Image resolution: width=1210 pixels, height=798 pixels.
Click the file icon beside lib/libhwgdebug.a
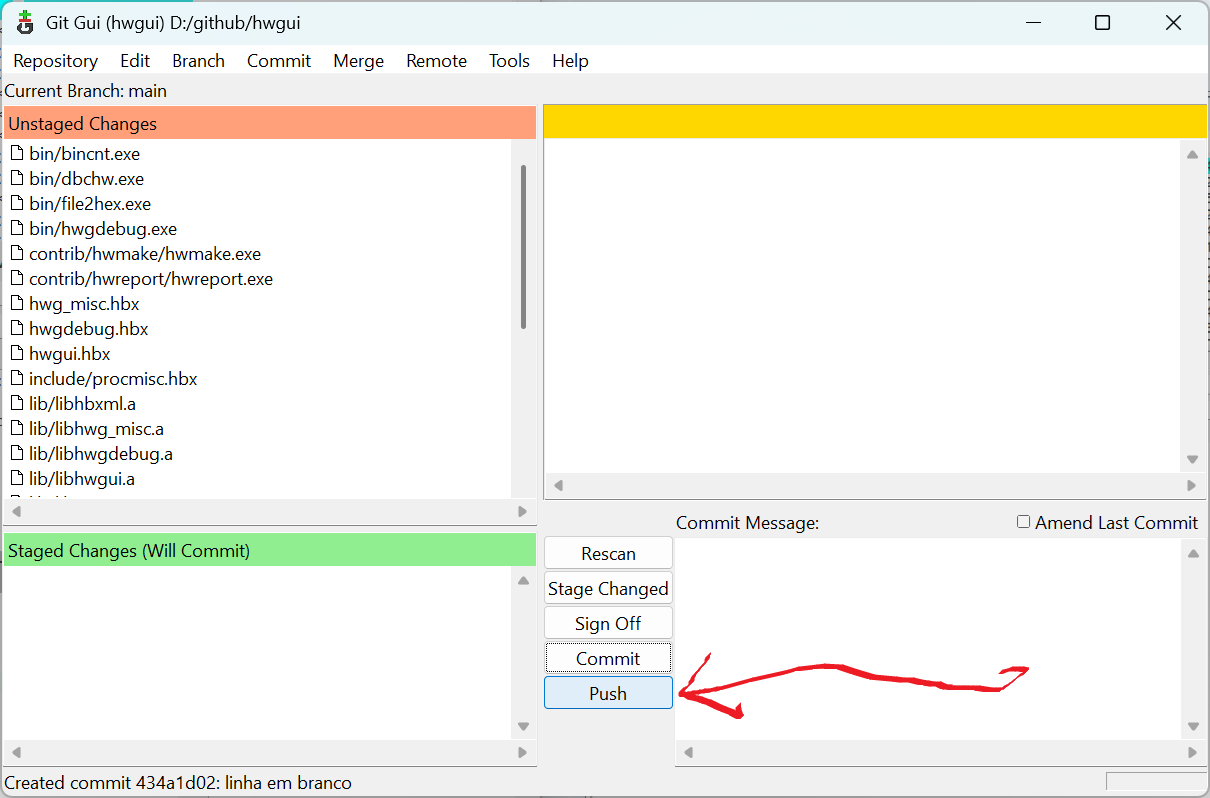(x=17, y=454)
